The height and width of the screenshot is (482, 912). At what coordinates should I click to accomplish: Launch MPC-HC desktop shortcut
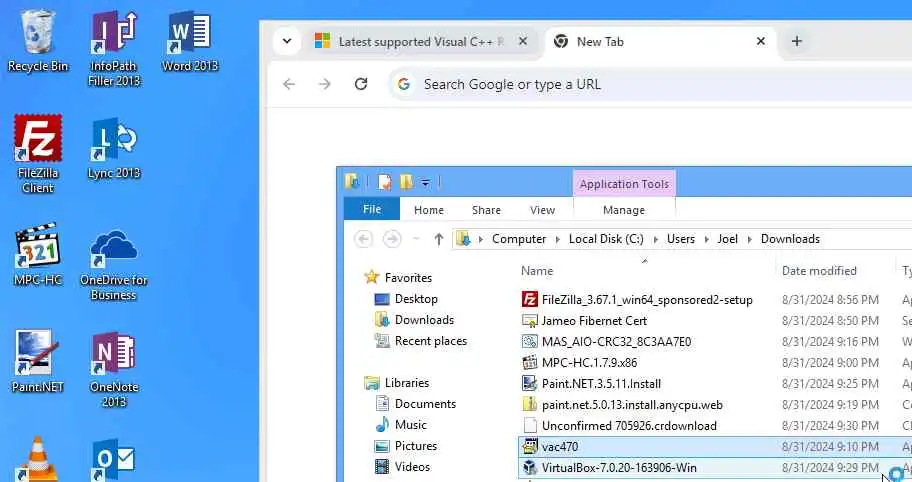click(x=38, y=255)
